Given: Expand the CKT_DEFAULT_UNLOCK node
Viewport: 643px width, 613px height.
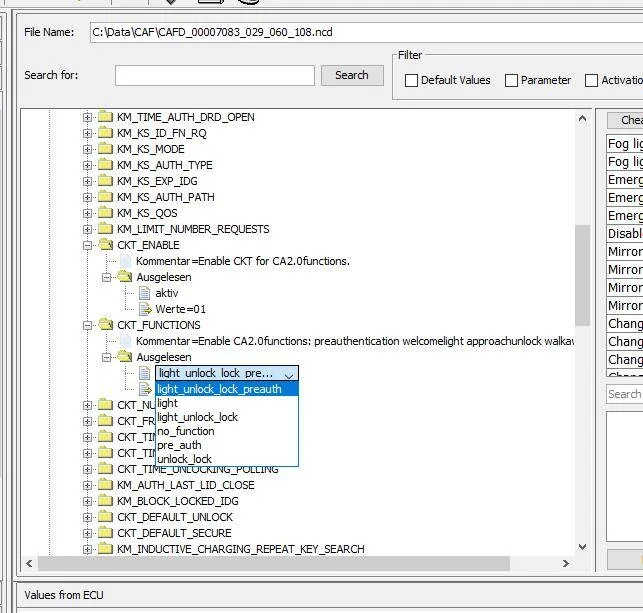Looking at the screenshot, I should click(87, 518).
